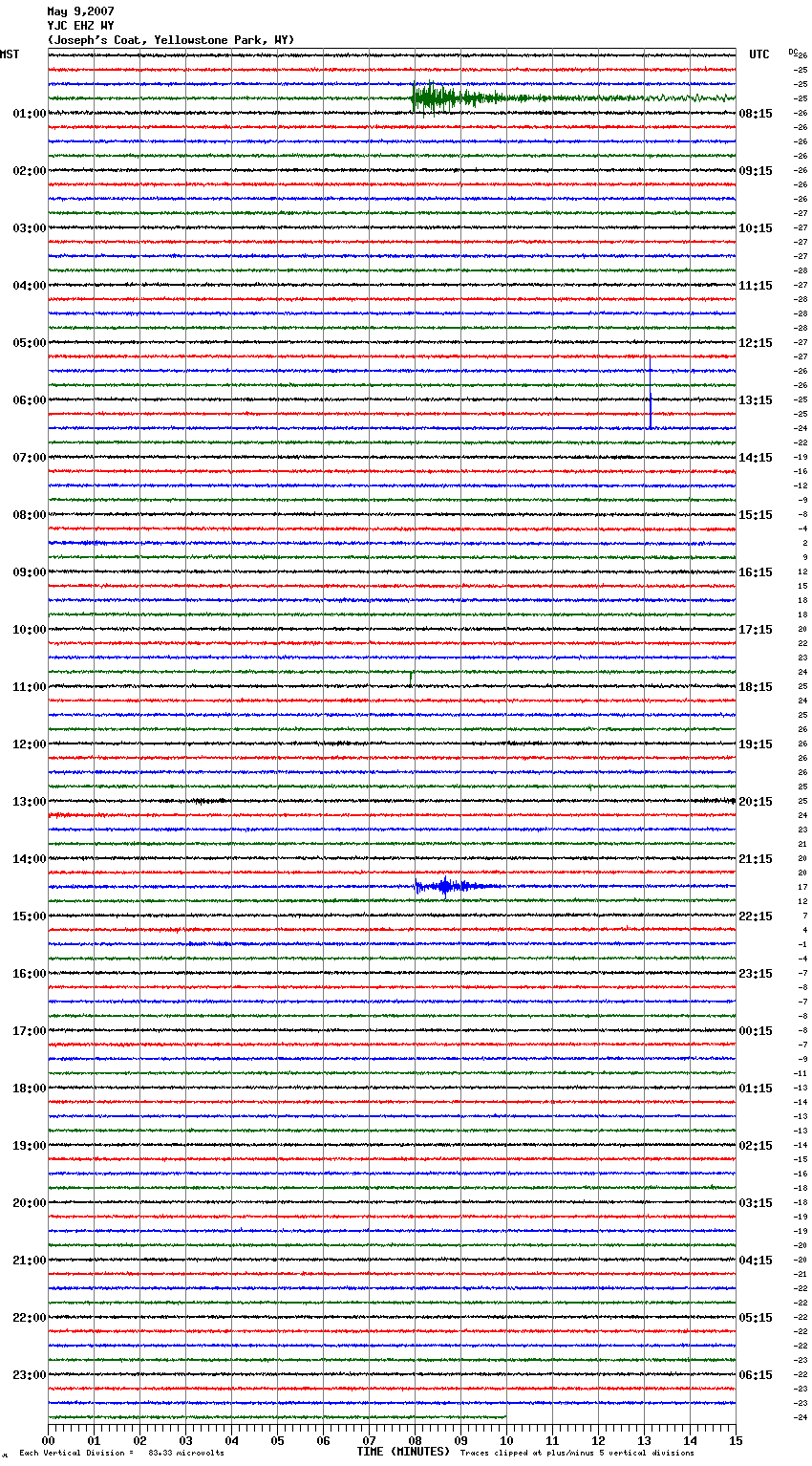Select the "12:00" MST row label
Viewport: 812px width, 1466px height.
(x=30, y=744)
